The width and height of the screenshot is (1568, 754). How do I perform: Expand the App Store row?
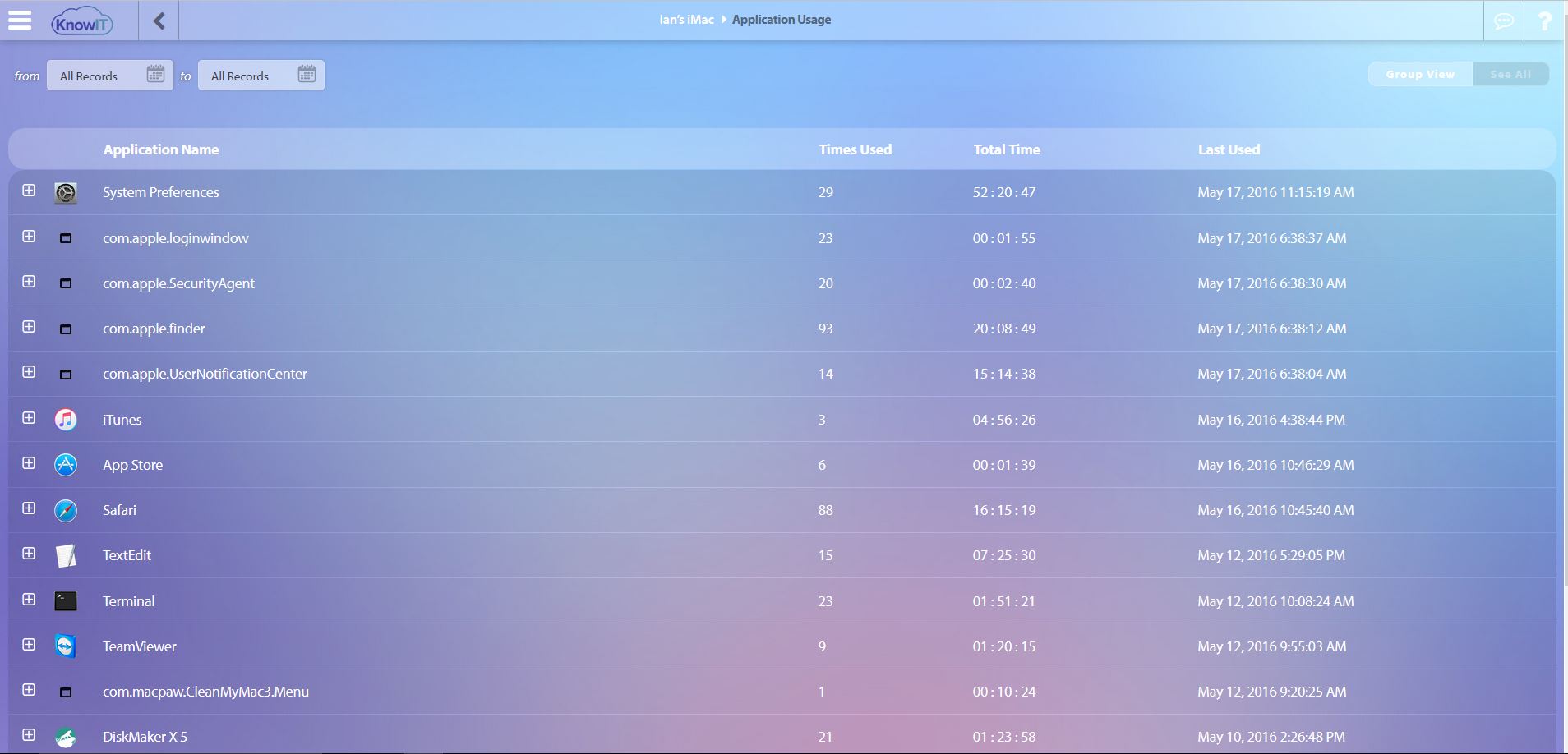[29, 463]
